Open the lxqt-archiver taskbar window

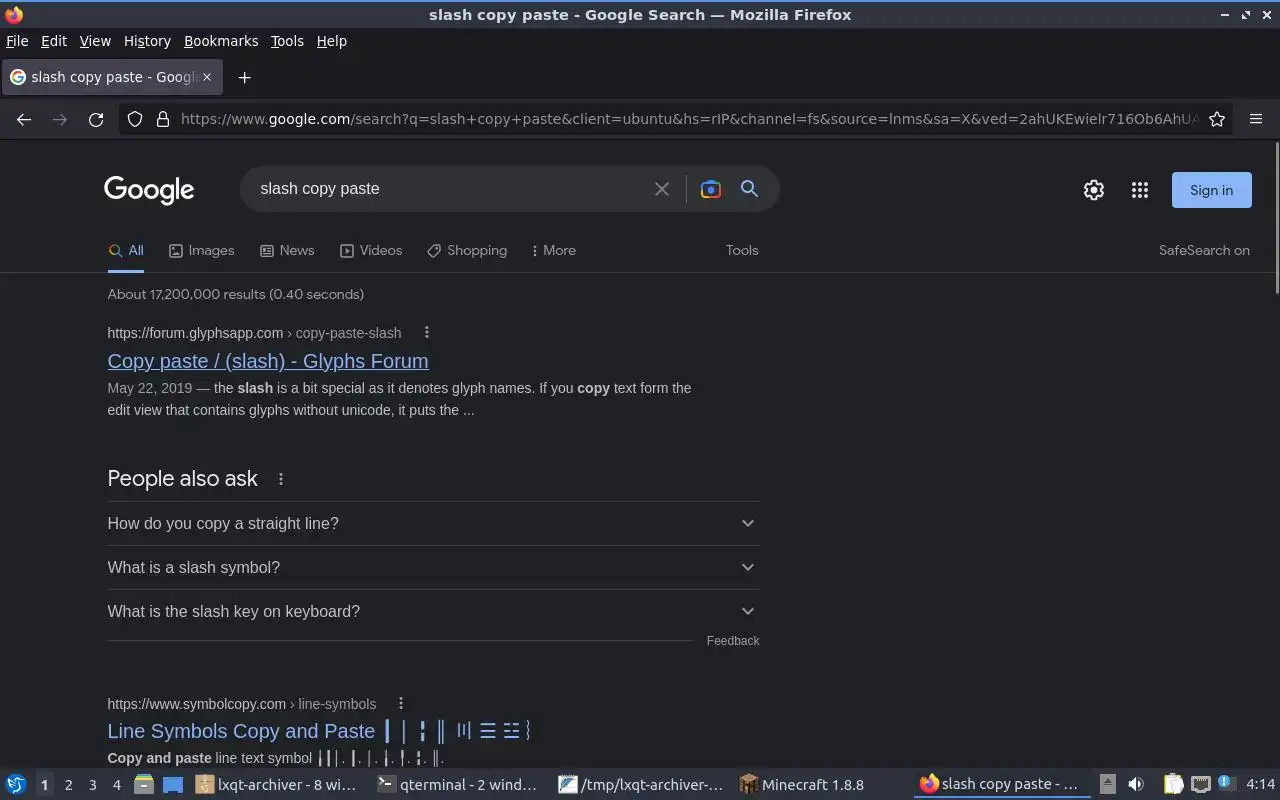[x=277, y=784]
